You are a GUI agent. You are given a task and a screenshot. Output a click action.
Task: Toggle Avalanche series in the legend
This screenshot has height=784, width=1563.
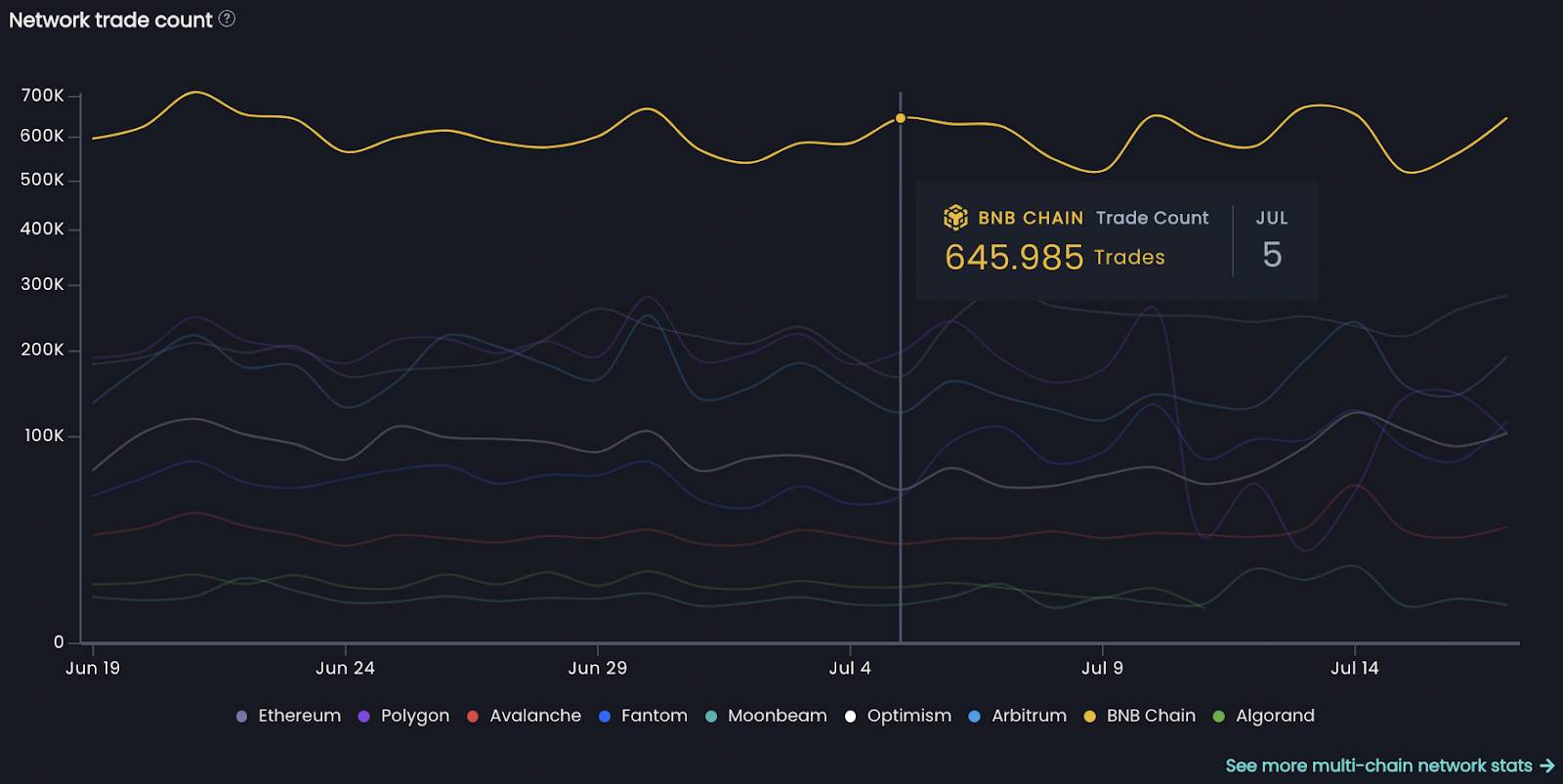pos(524,716)
